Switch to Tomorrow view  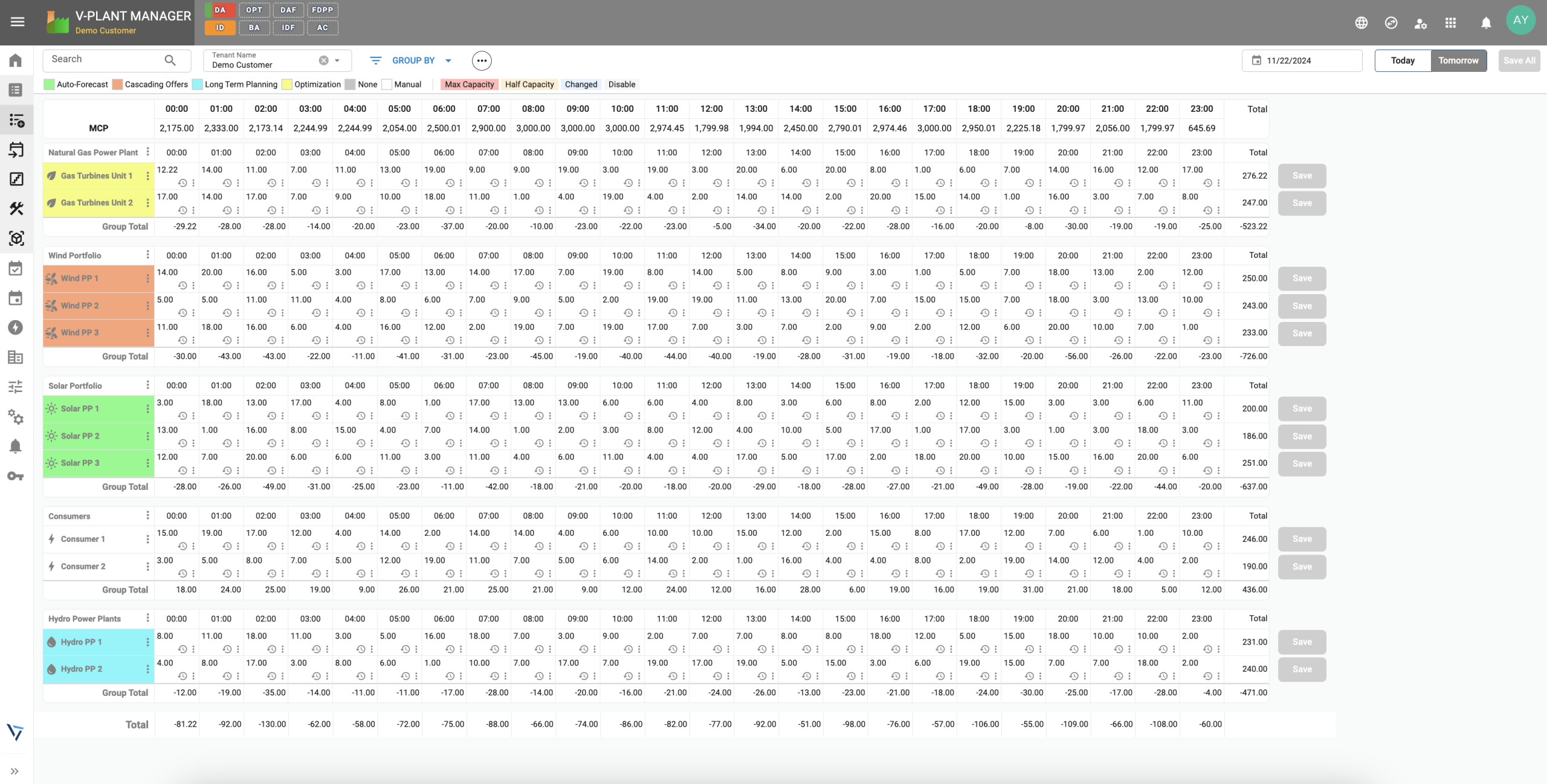[x=1458, y=60]
